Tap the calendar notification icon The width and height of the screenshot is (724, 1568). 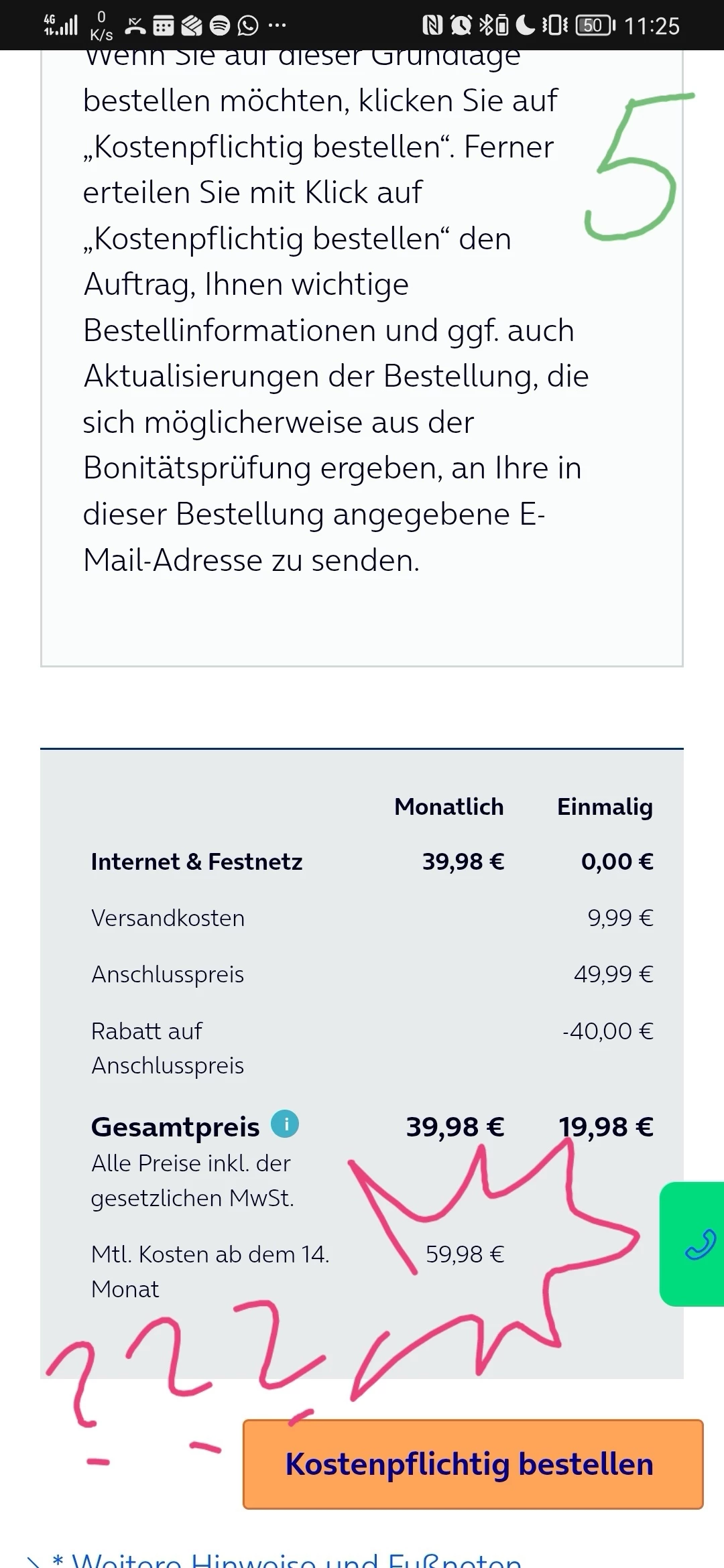point(164,26)
